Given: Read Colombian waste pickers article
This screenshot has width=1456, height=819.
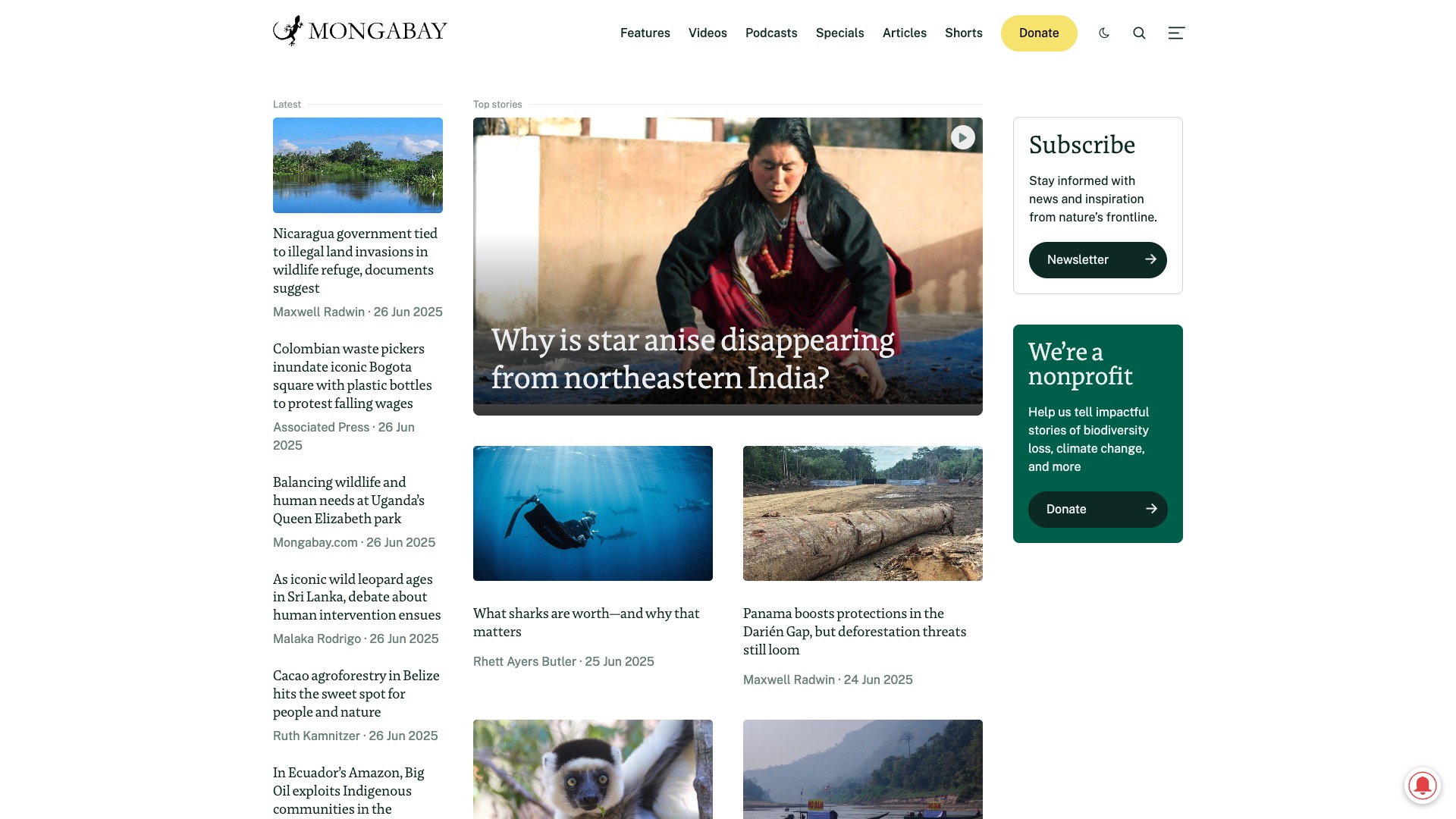Looking at the screenshot, I should coord(353,376).
